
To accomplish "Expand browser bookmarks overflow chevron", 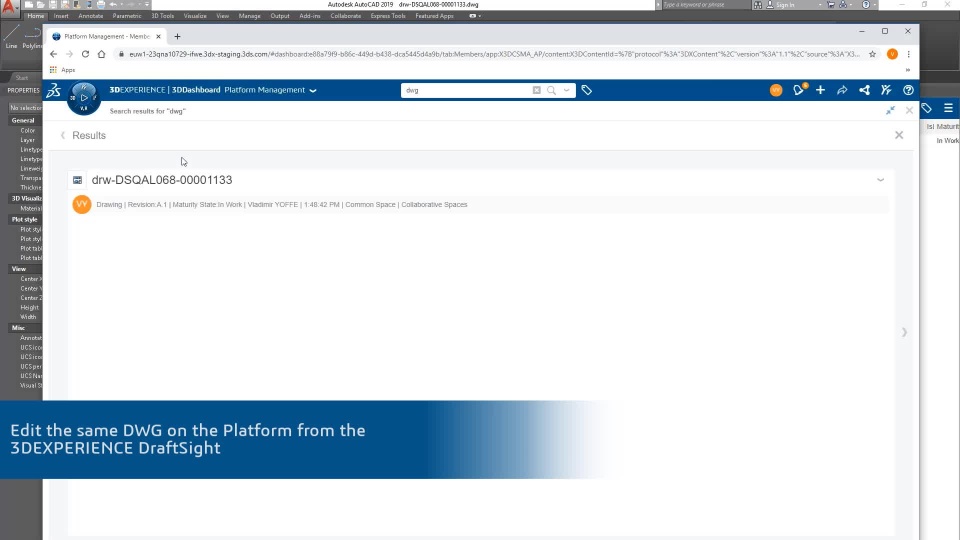I will click(x=908, y=70).
